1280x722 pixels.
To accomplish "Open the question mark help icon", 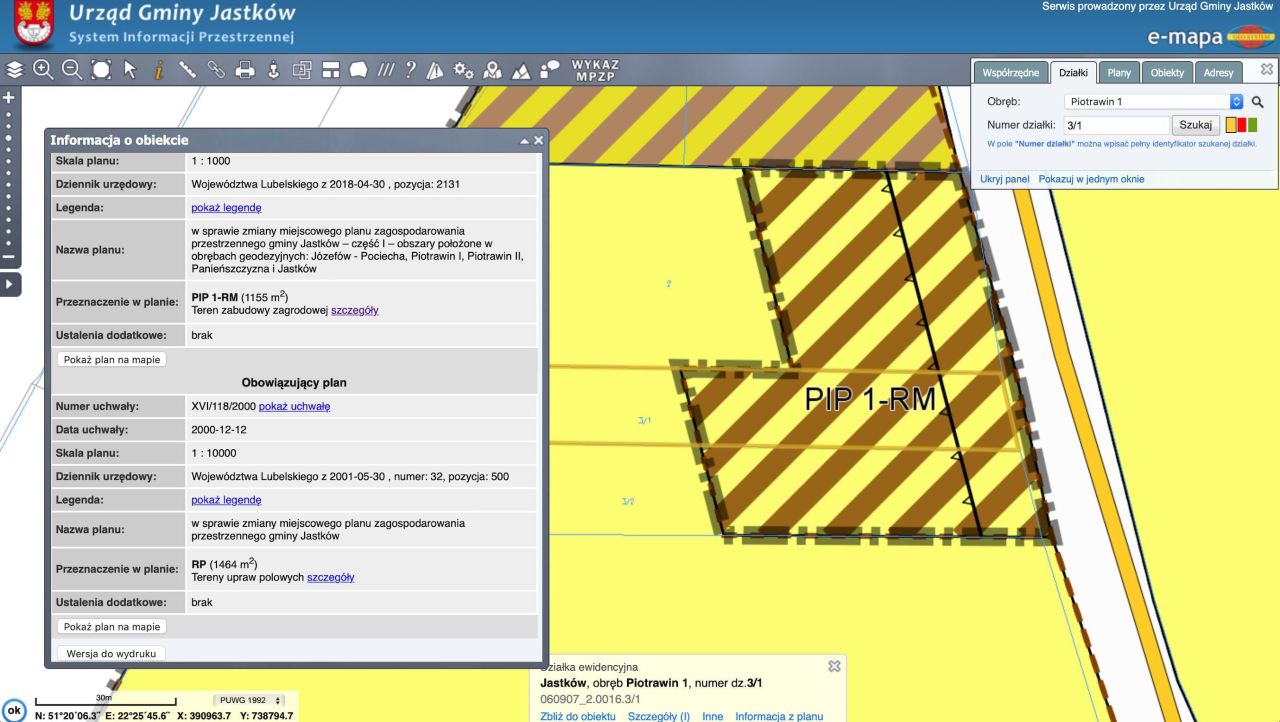I will 410,70.
